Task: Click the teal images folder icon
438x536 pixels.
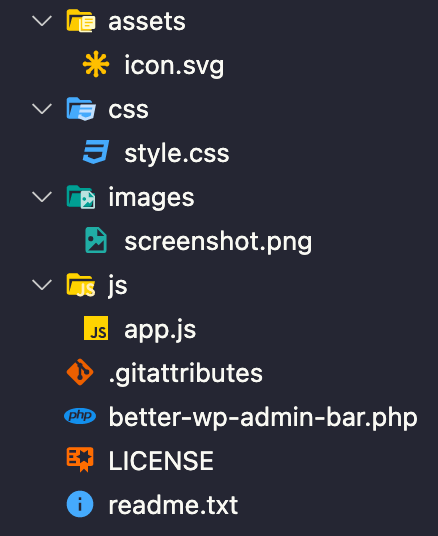Action: click(x=81, y=197)
